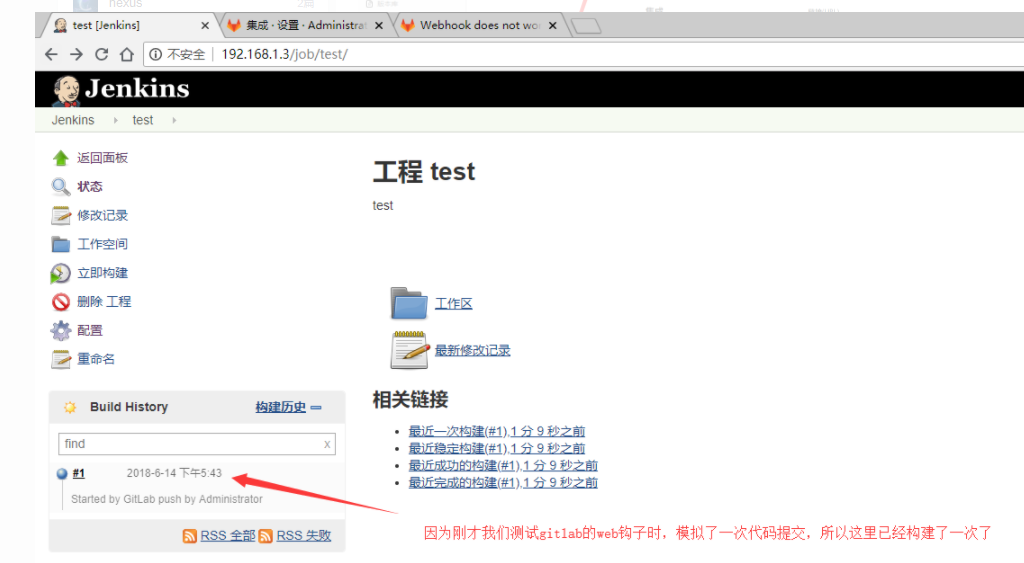Close the Webhook does not work tab
Image resolution: width=1024 pixels, height=563 pixels.
[x=552, y=25]
